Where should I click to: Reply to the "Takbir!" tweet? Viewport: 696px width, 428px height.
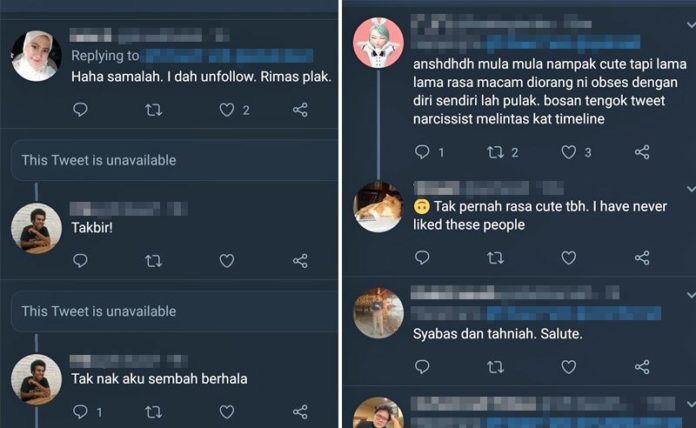(x=80, y=261)
